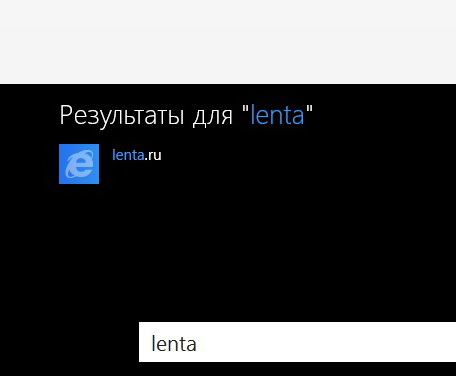Click the highlighted "lenta" part of lenta.ru

click(x=128, y=155)
